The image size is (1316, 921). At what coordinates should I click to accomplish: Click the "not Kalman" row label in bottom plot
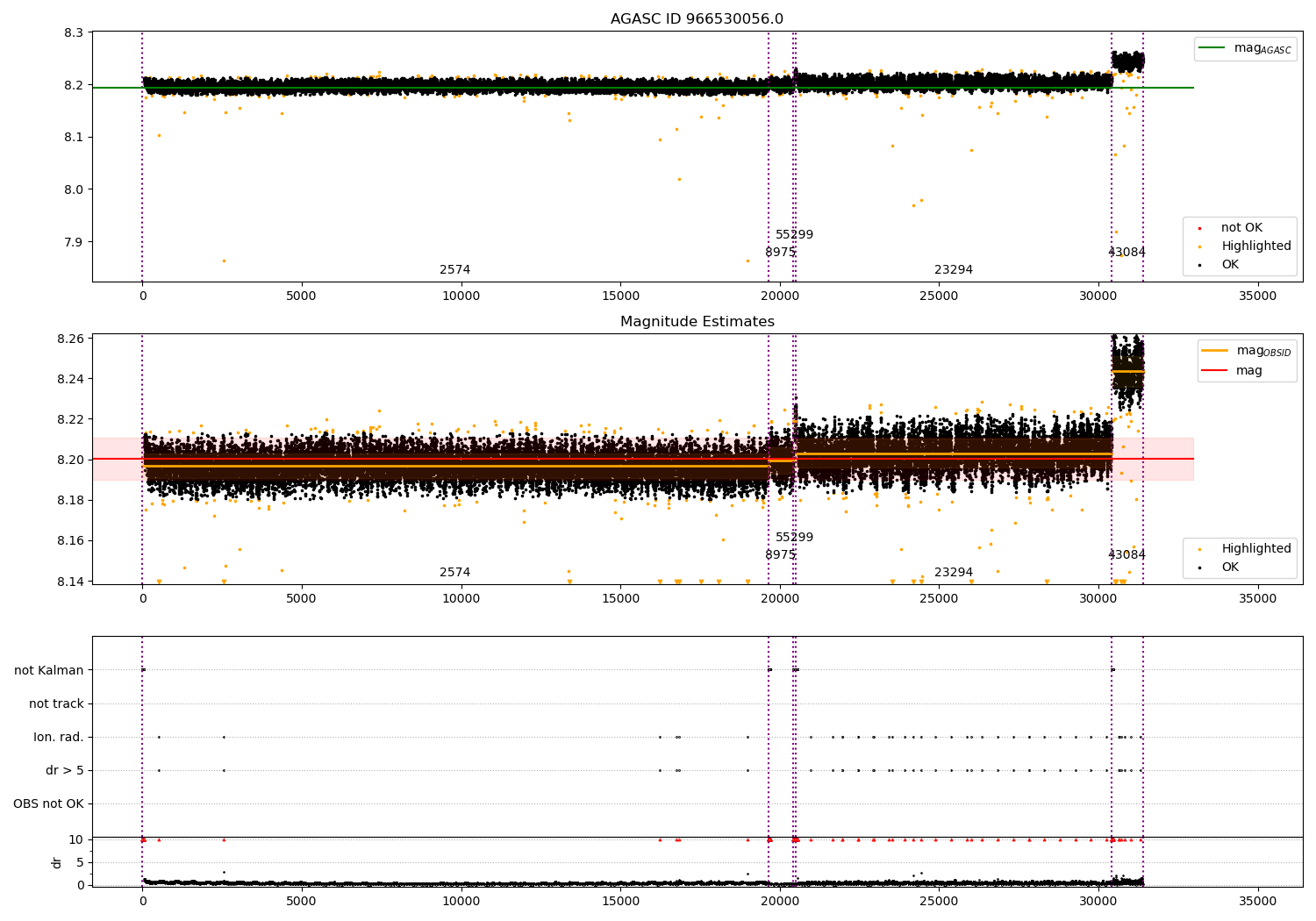point(49,670)
